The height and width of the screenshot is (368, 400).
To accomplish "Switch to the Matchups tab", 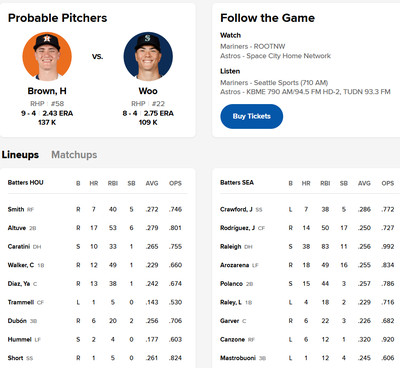I will [x=74, y=155].
